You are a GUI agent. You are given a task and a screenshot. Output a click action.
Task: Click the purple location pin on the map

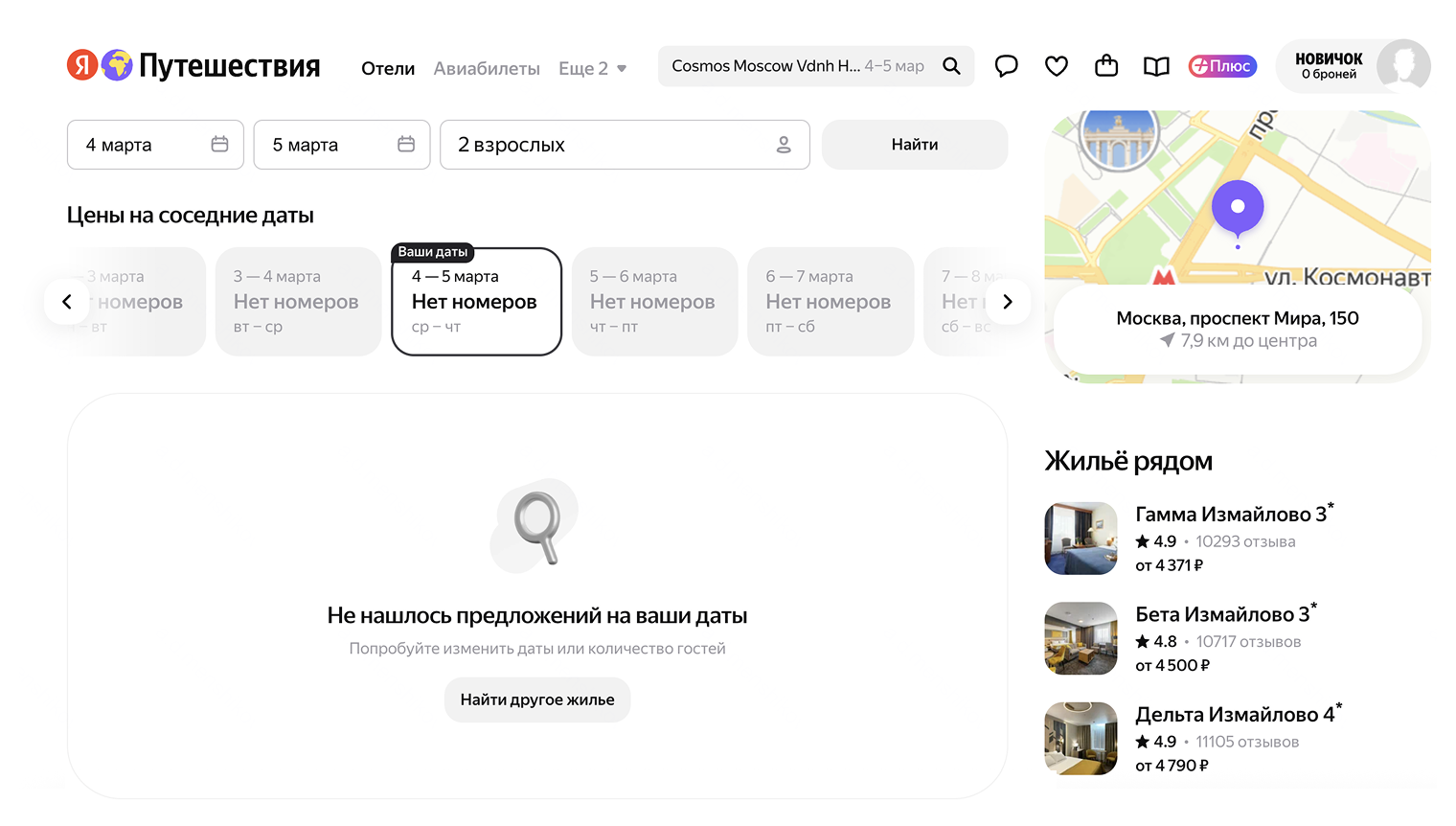pyautogui.click(x=1238, y=205)
